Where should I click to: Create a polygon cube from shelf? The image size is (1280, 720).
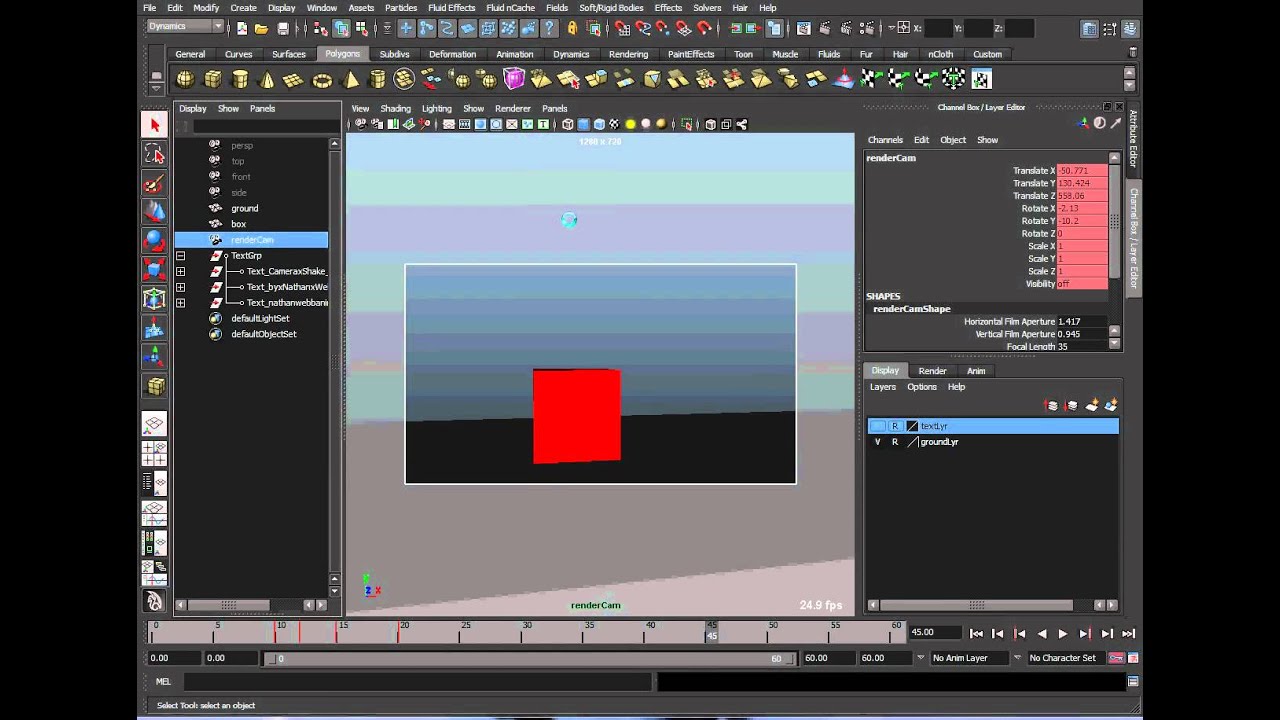pyautogui.click(x=213, y=79)
